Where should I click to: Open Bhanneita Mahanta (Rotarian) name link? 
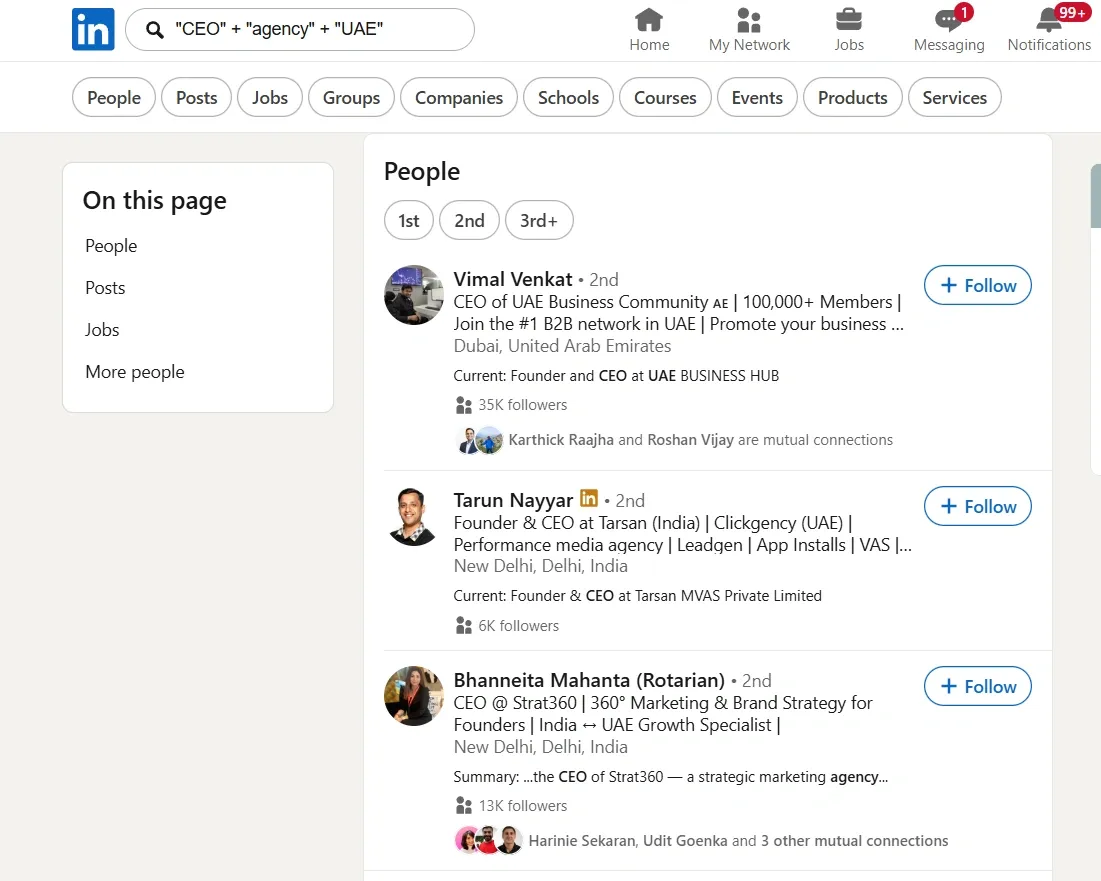point(589,680)
